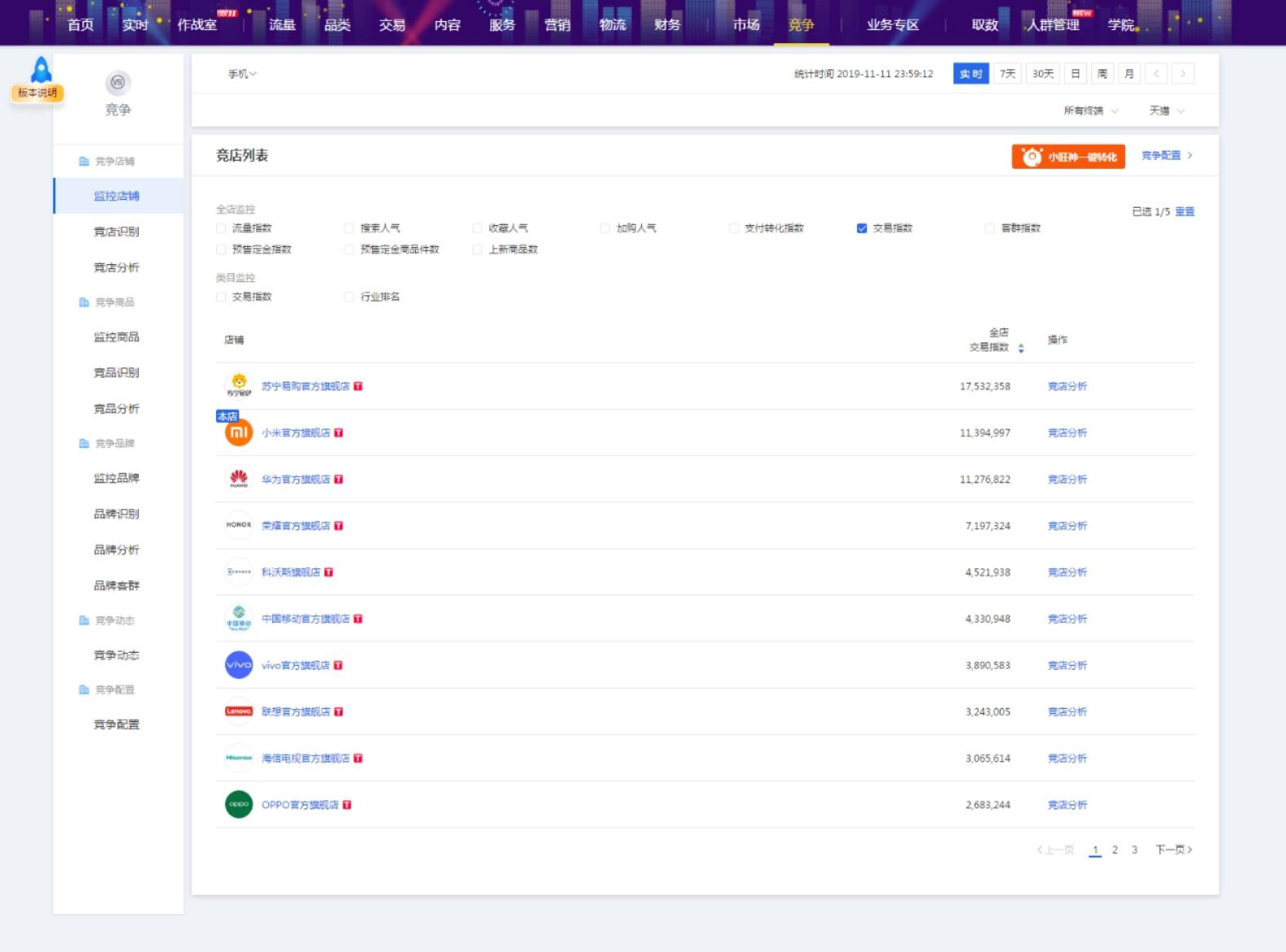Select 监控店铺 in the sidebar
Screen dimensions: 1286x952
[117, 196]
